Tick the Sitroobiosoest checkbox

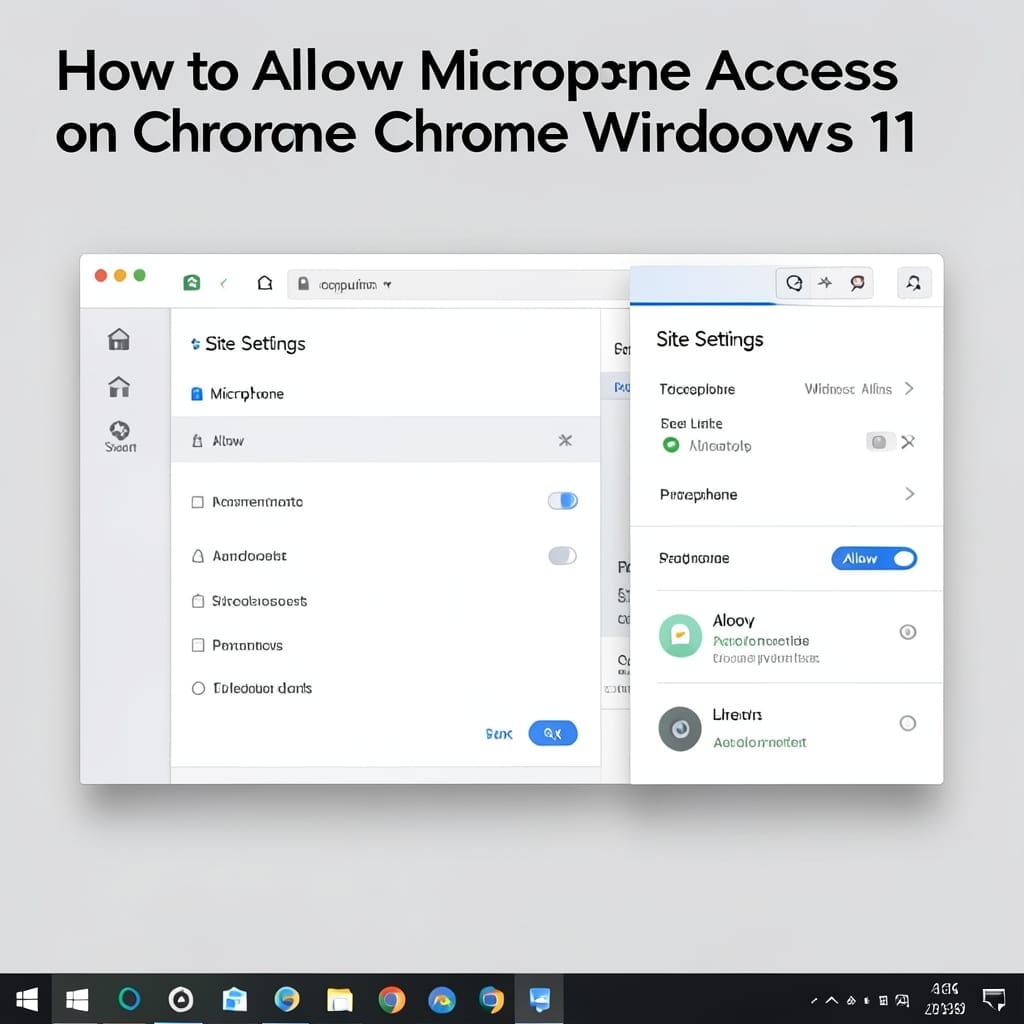[197, 601]
